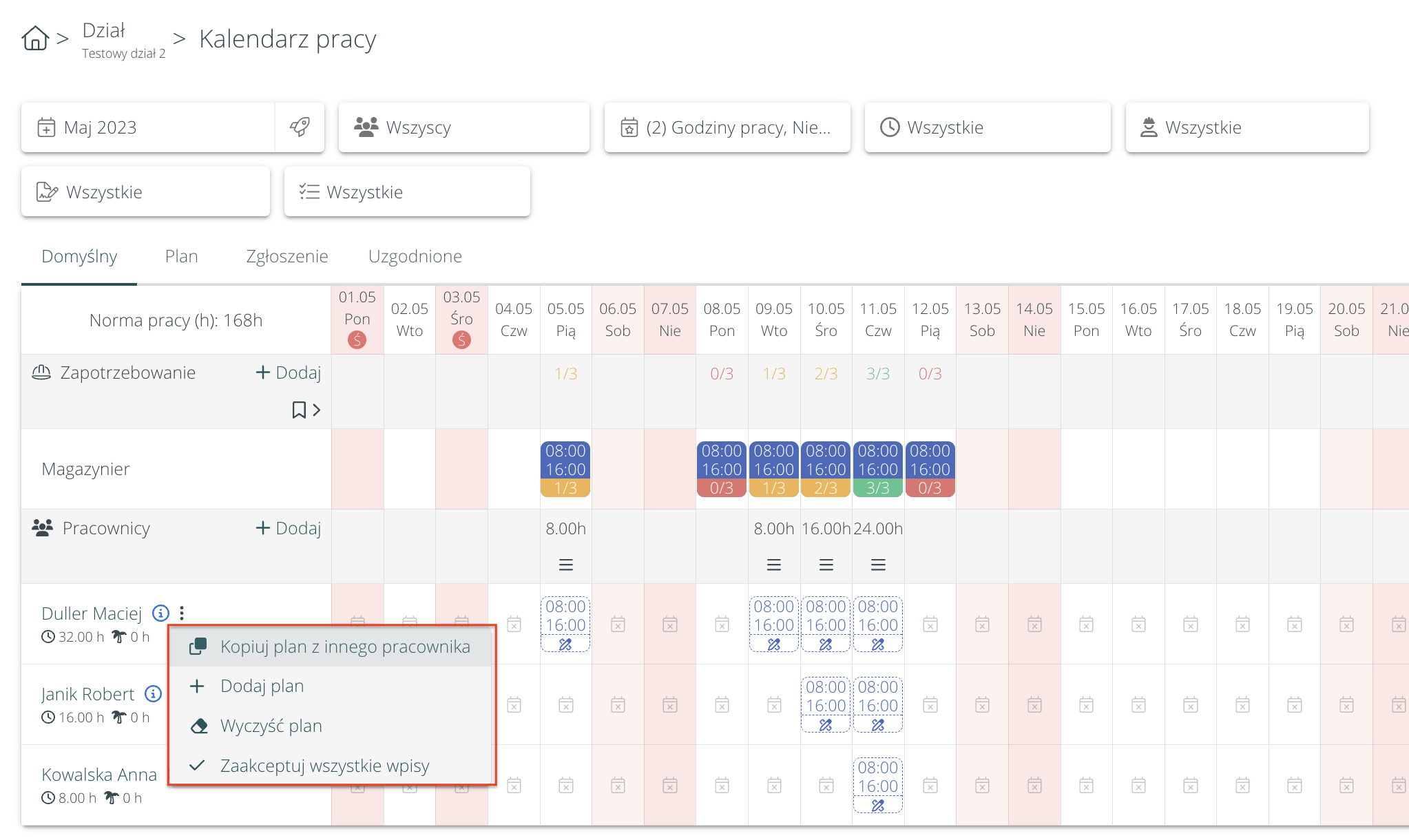Screen dimensions: 1409x840
Task: Click green 3/3 Magazynier shift on 11.05
Action: (x=877, y=470)
